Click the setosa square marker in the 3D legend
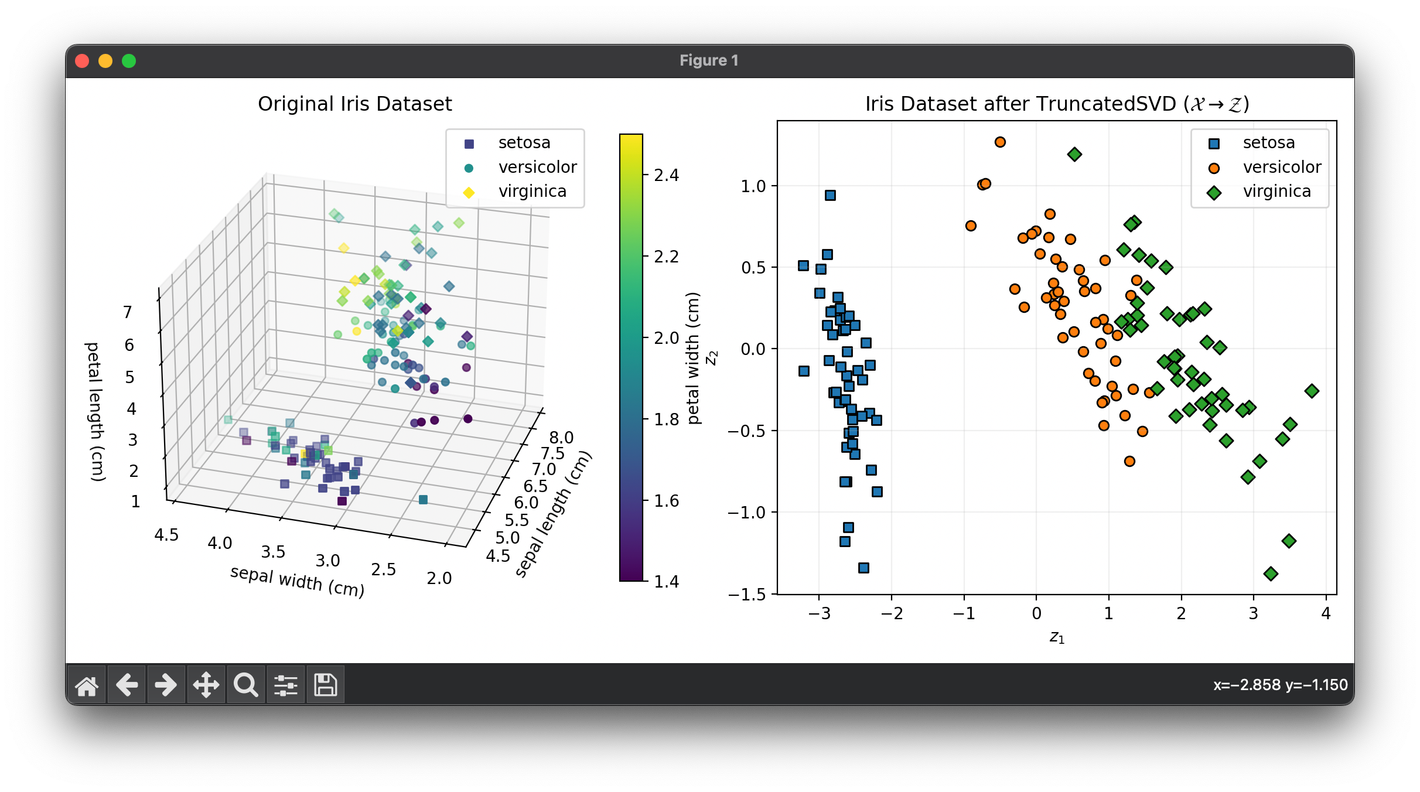 click(469, 143)
